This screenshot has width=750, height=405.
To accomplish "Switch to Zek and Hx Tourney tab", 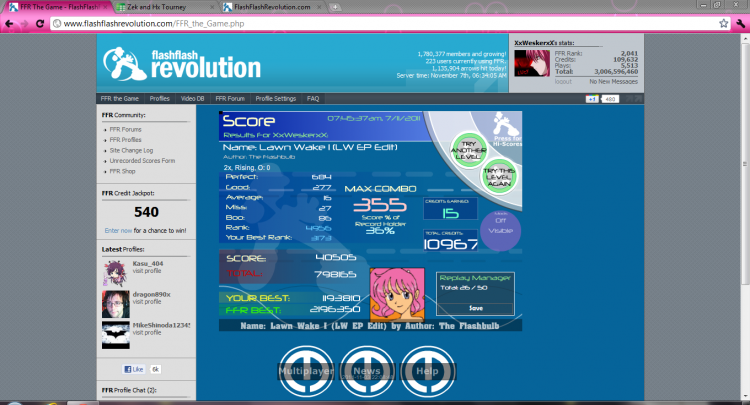I will coord(163,7).
